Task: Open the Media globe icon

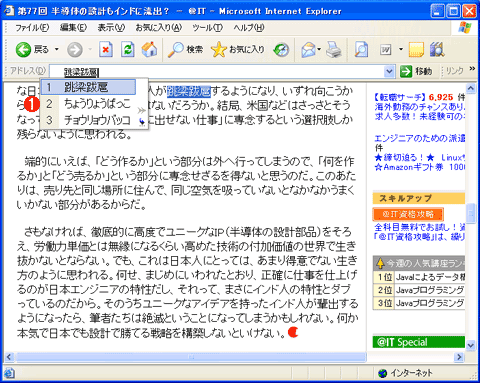Action: click(281, 50)
